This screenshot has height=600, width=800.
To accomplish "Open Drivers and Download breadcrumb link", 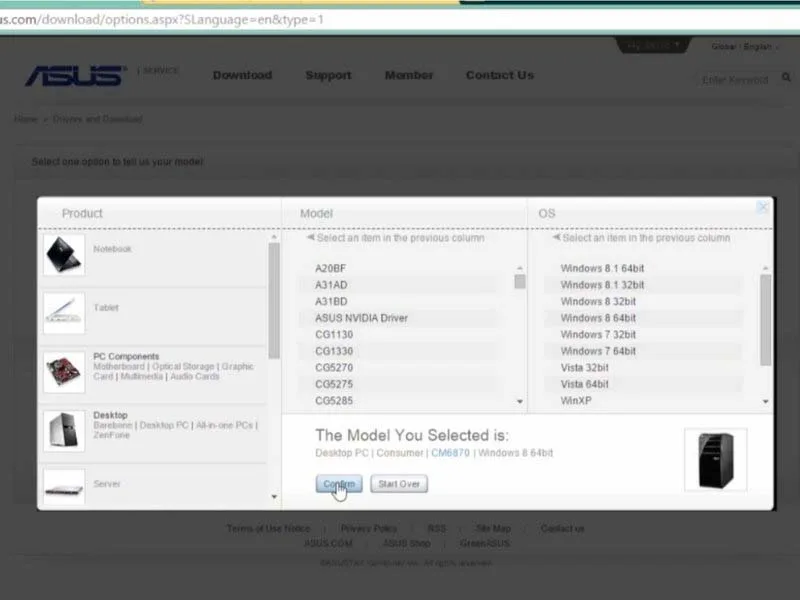I will pyautogui.click(x=97, y=119).
